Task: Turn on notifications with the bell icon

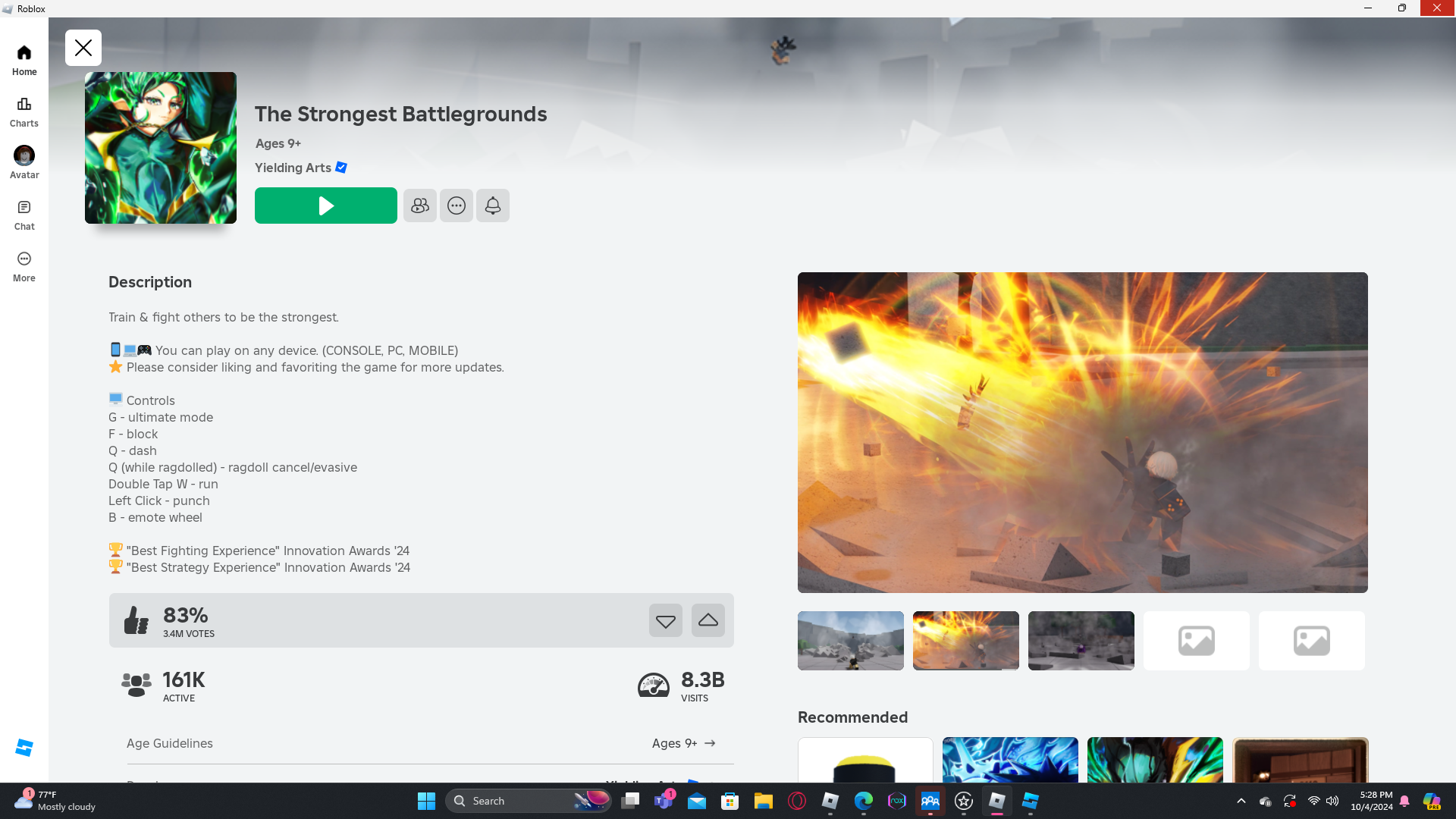Action: pyautogui.click(x=493, y=206)
